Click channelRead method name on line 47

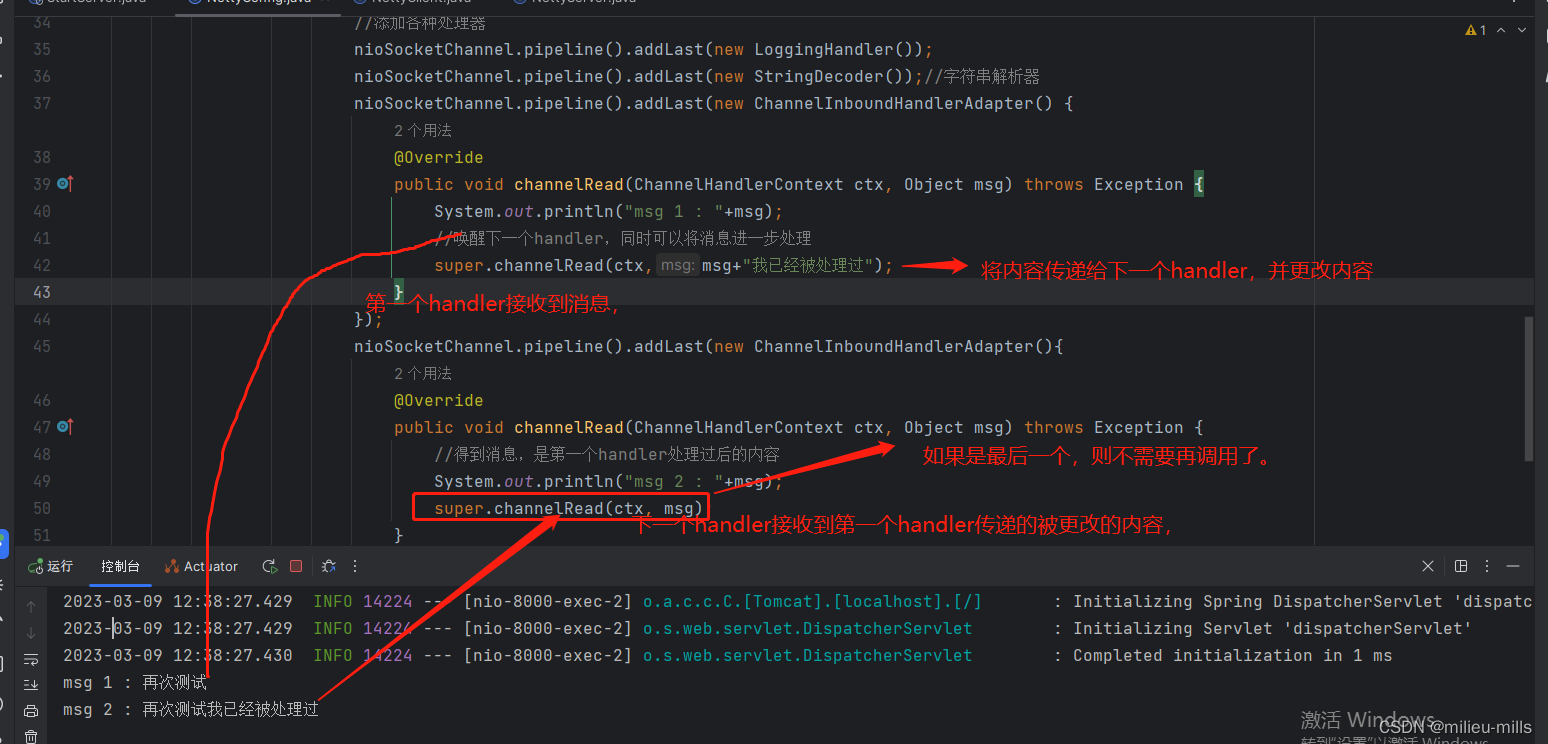point(569,427)
